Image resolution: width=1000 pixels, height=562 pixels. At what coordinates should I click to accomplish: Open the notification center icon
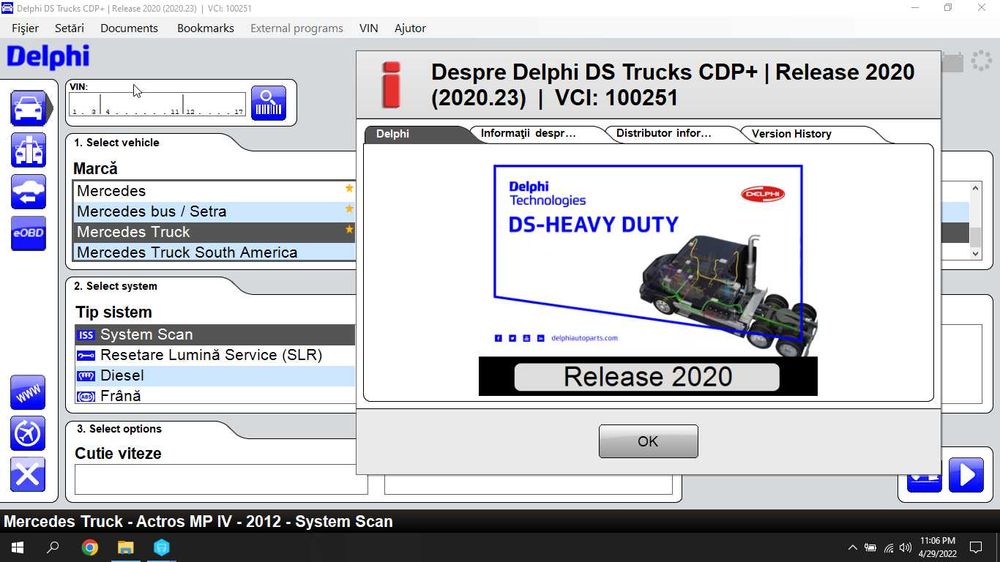[x=976, y=547]
